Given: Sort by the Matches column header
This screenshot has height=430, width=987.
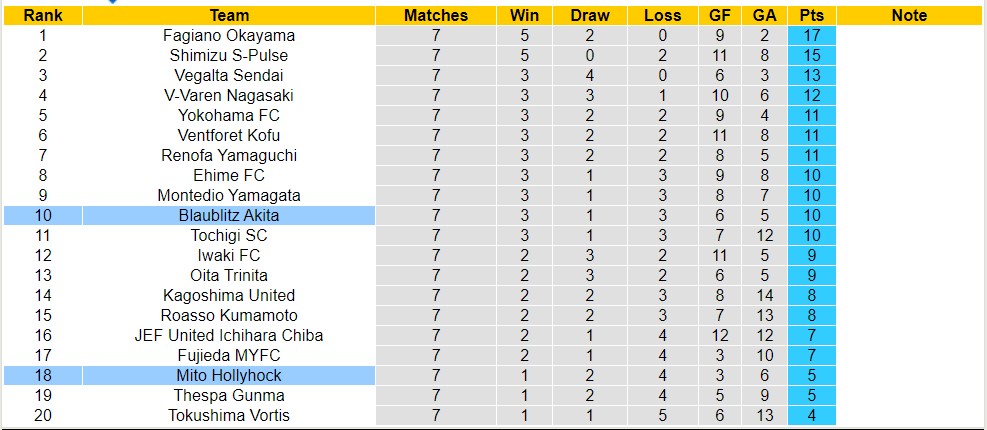Looking at the screenshot, I should click(x=435, y=15).
